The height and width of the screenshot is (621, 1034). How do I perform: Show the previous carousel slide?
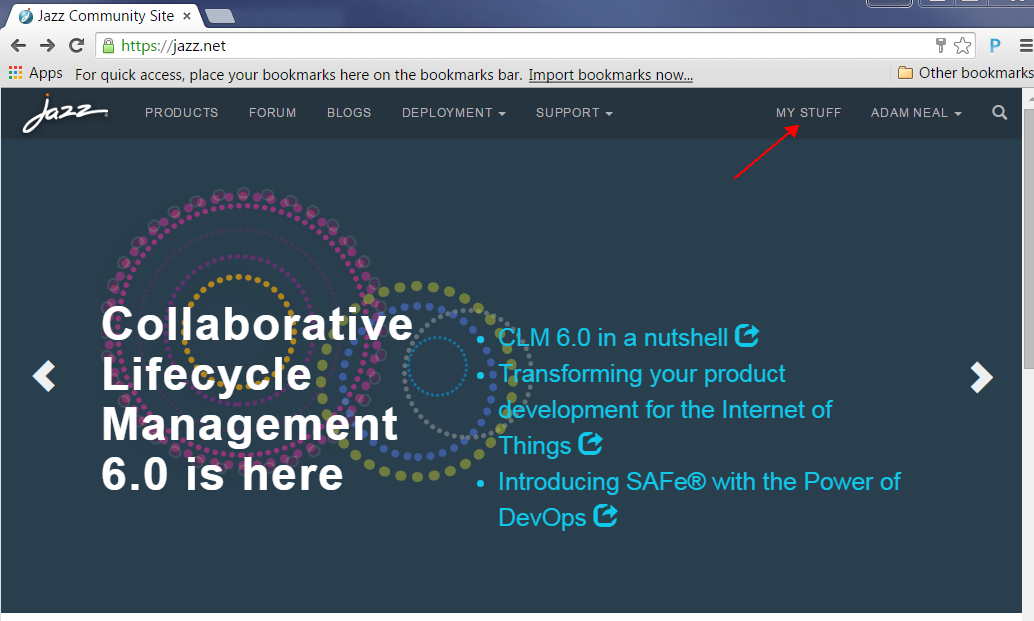pyautogui.click(x=44, y=376)
